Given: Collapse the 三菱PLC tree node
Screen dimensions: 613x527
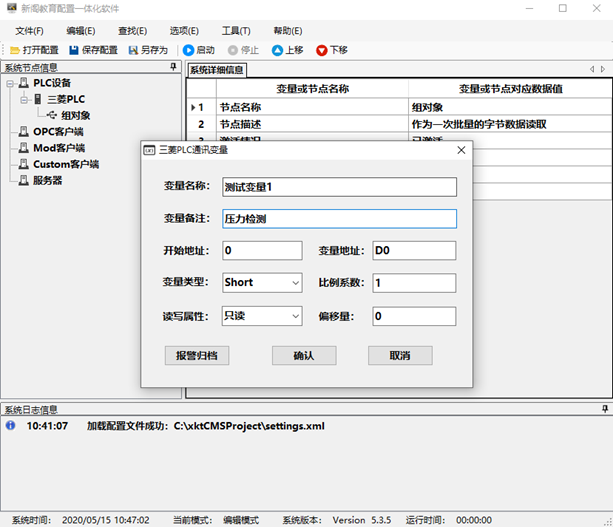Looking at the screenshot, I should pyautogui.click(x=24, y=100).
